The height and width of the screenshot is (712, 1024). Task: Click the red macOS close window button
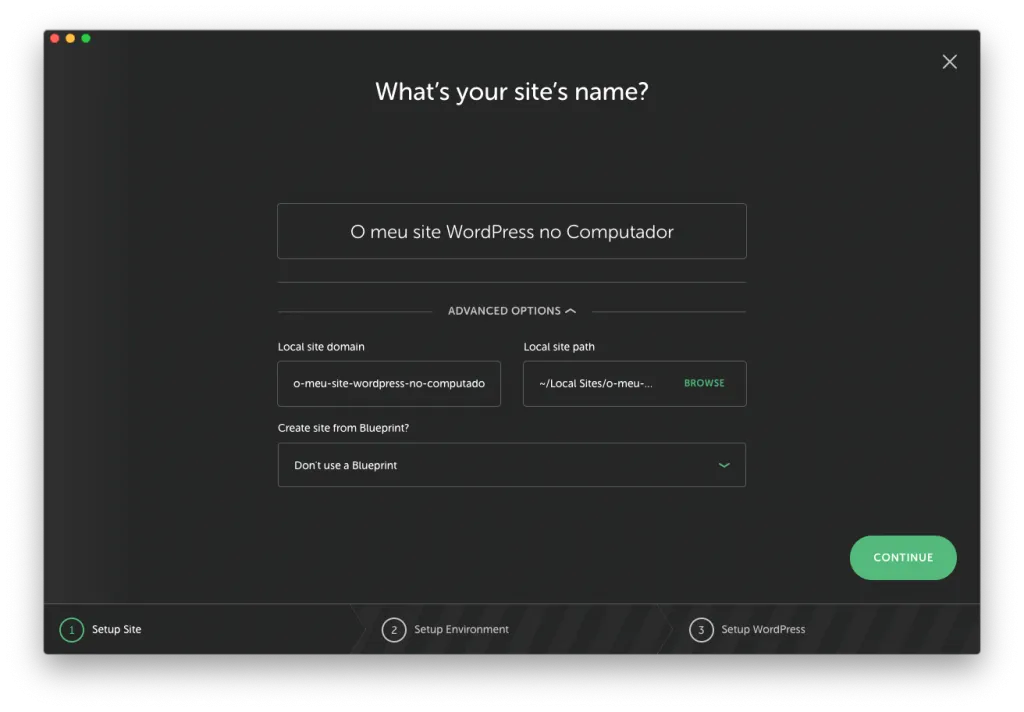tap(55, 39)
